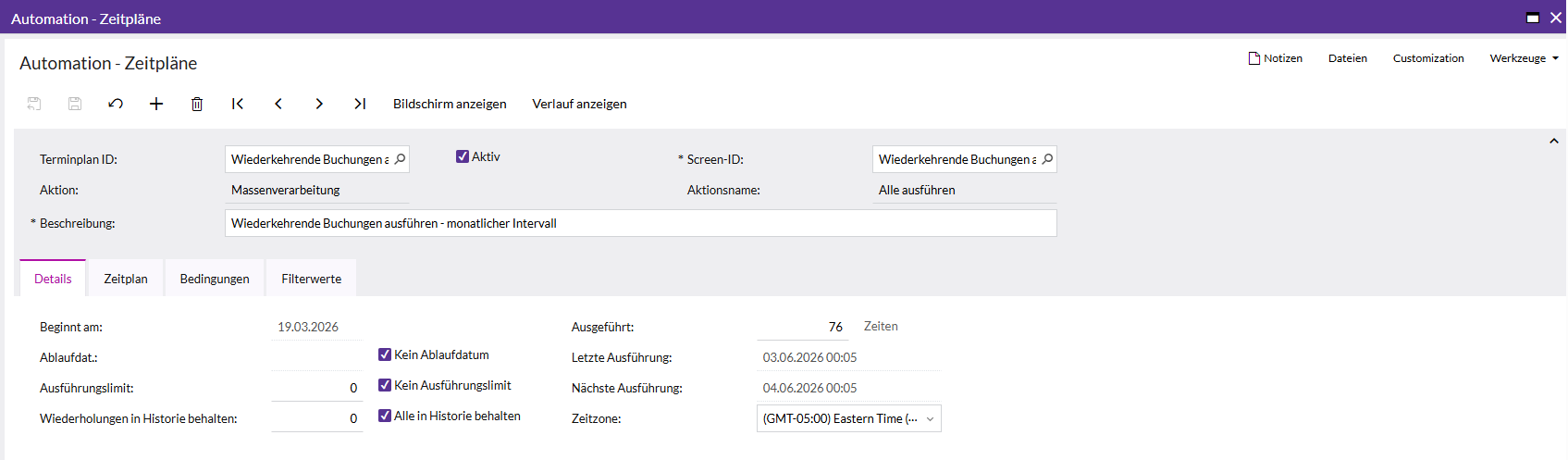Open the Filterwerte tab

point(312,279)
